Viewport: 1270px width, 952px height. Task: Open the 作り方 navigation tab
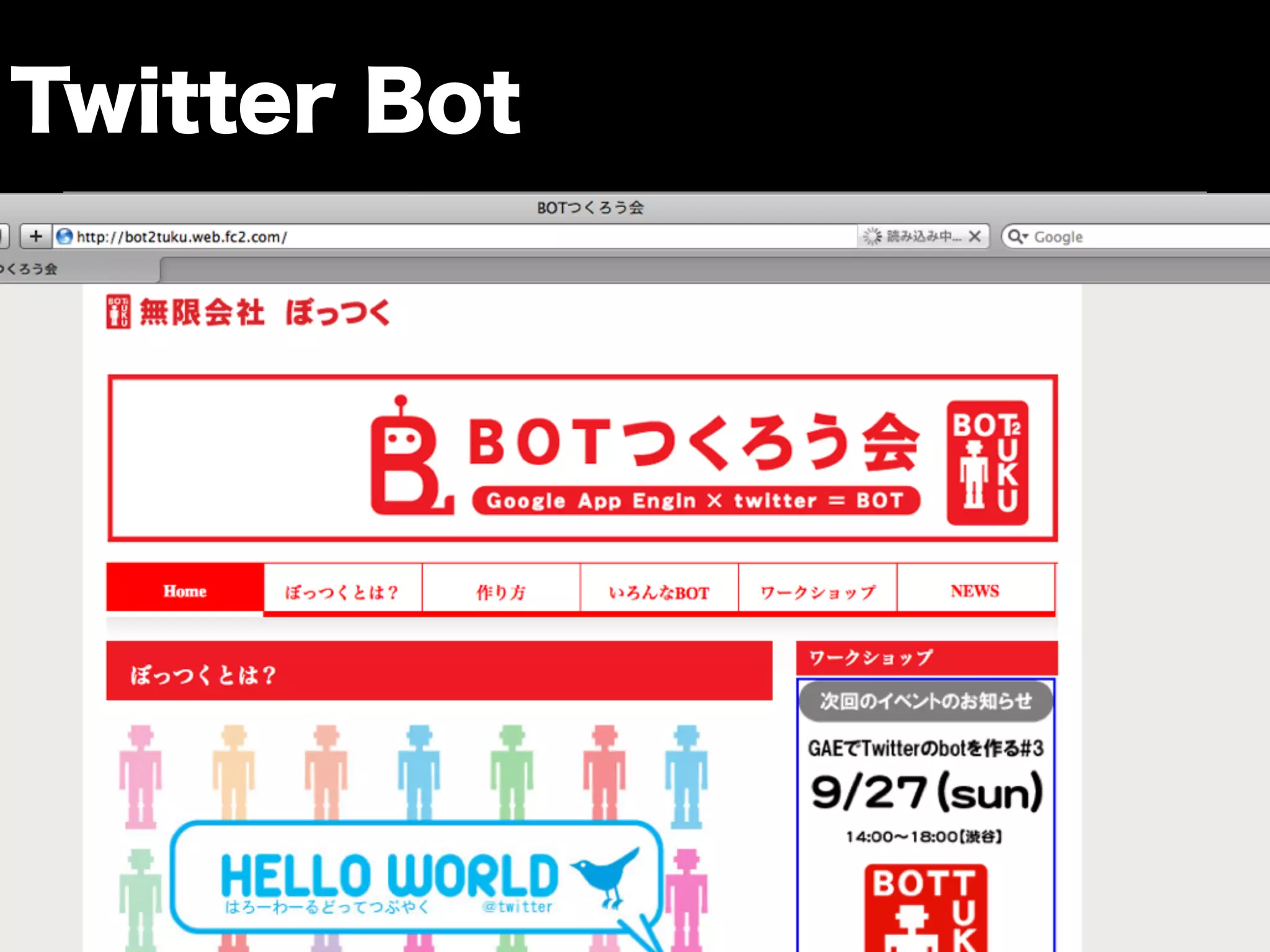pyautogui.click(x=501, y=591)
